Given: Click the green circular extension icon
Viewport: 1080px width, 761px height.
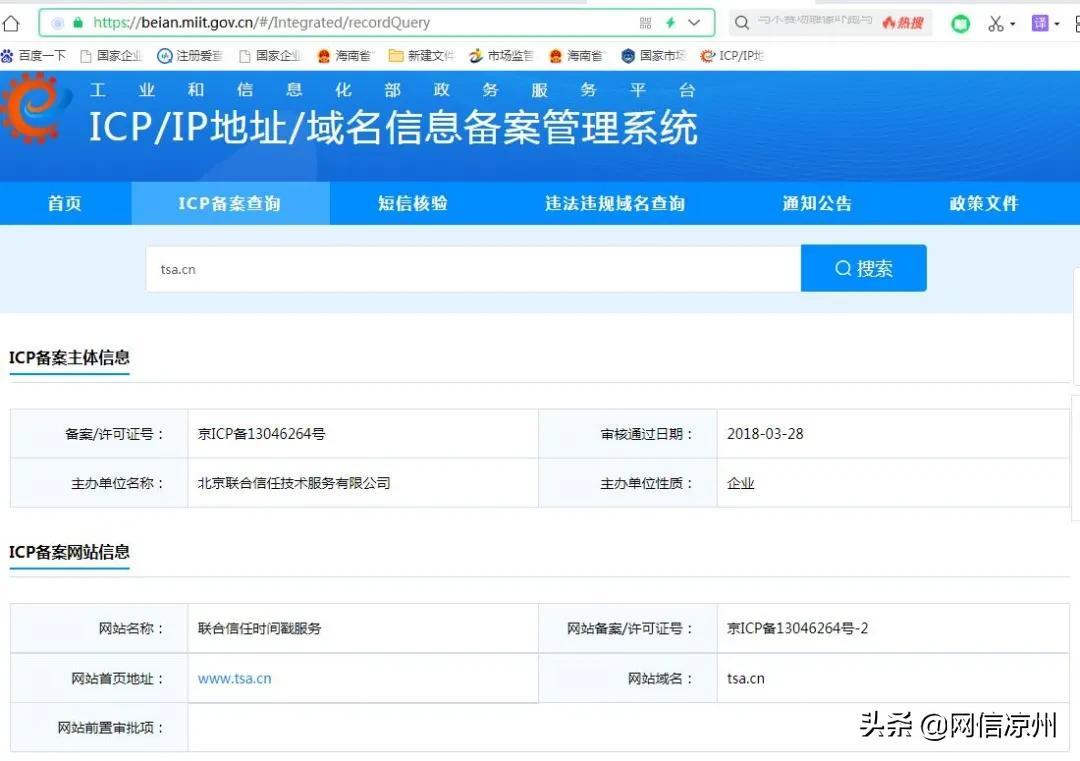Looking at the screenshot, I should coord(960,24).
